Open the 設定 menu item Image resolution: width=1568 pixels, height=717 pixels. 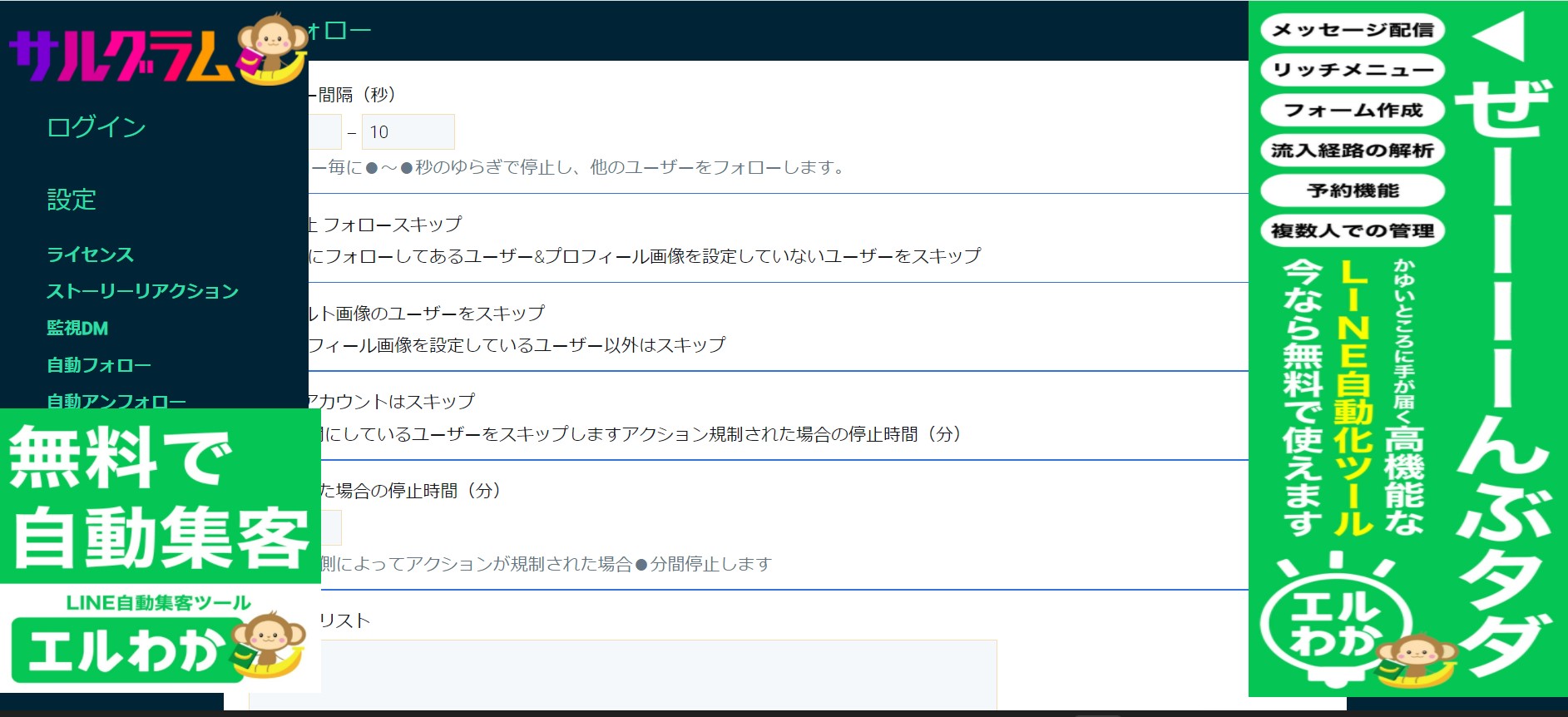[x=72, y=200]
